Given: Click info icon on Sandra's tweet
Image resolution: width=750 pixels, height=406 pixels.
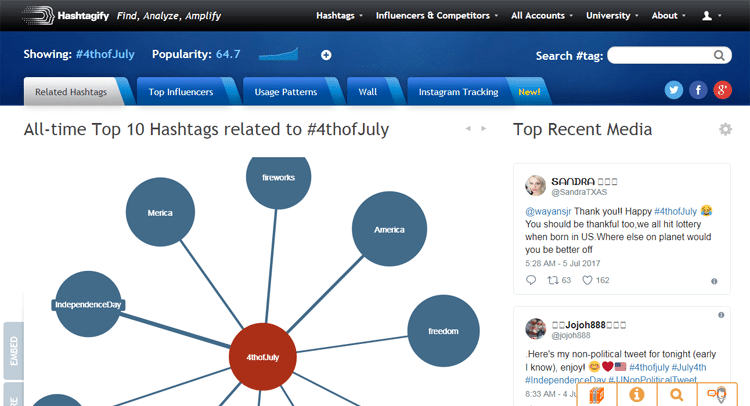Looking at the screenshot, I should [714, 281].
